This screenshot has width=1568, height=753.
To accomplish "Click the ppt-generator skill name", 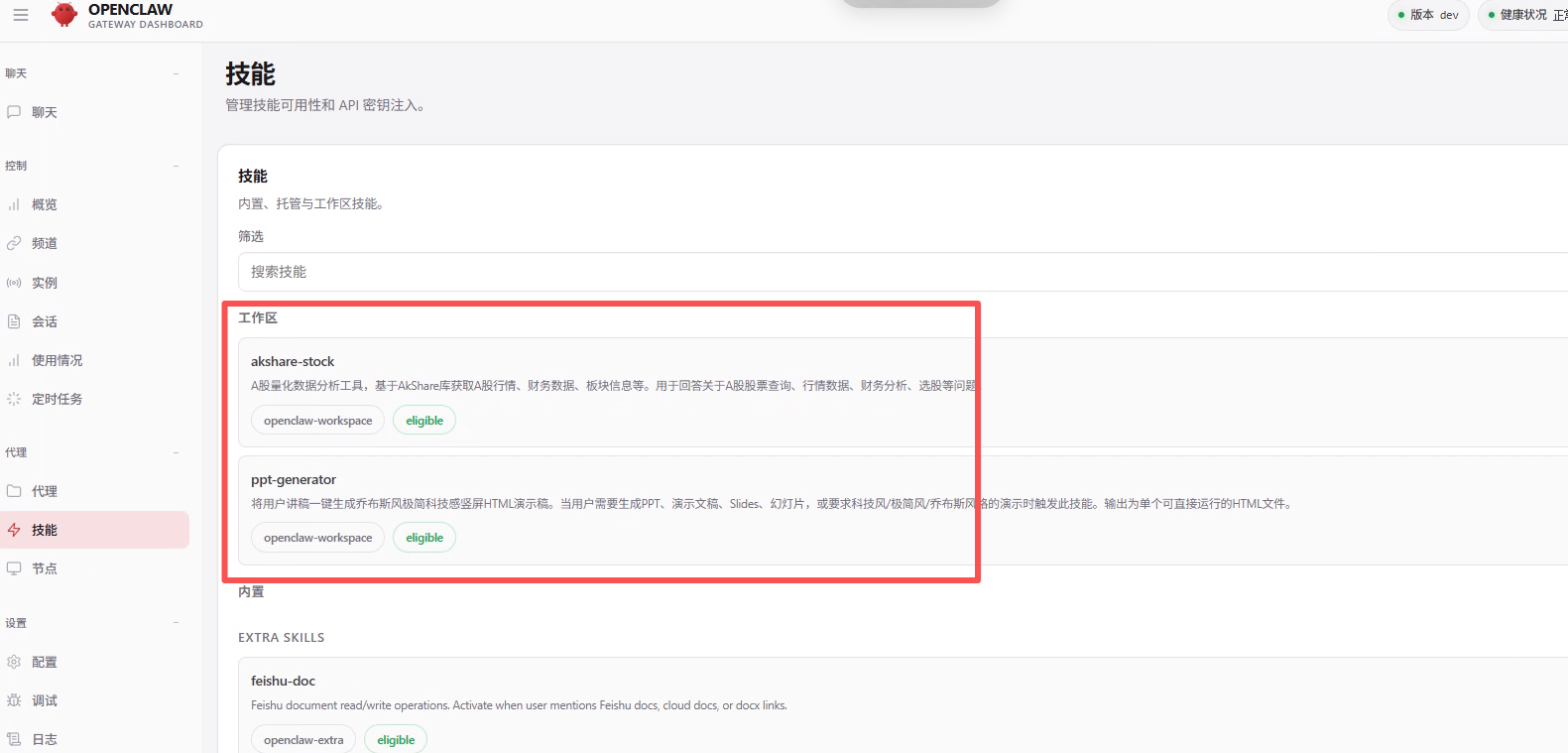I will pyautogui.click(x=294, y=479).
